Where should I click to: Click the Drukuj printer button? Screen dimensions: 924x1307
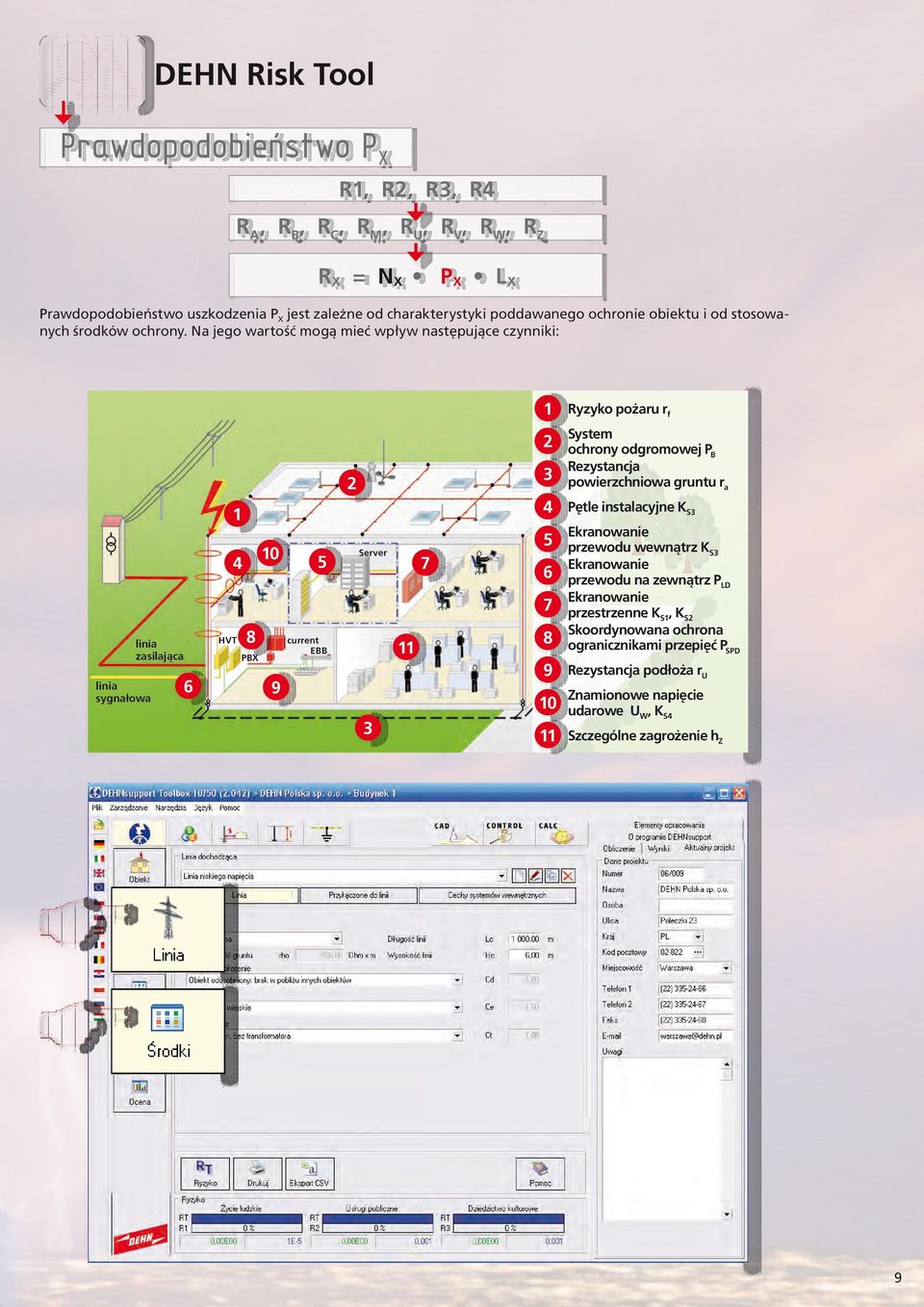[x=257, y=1173]
